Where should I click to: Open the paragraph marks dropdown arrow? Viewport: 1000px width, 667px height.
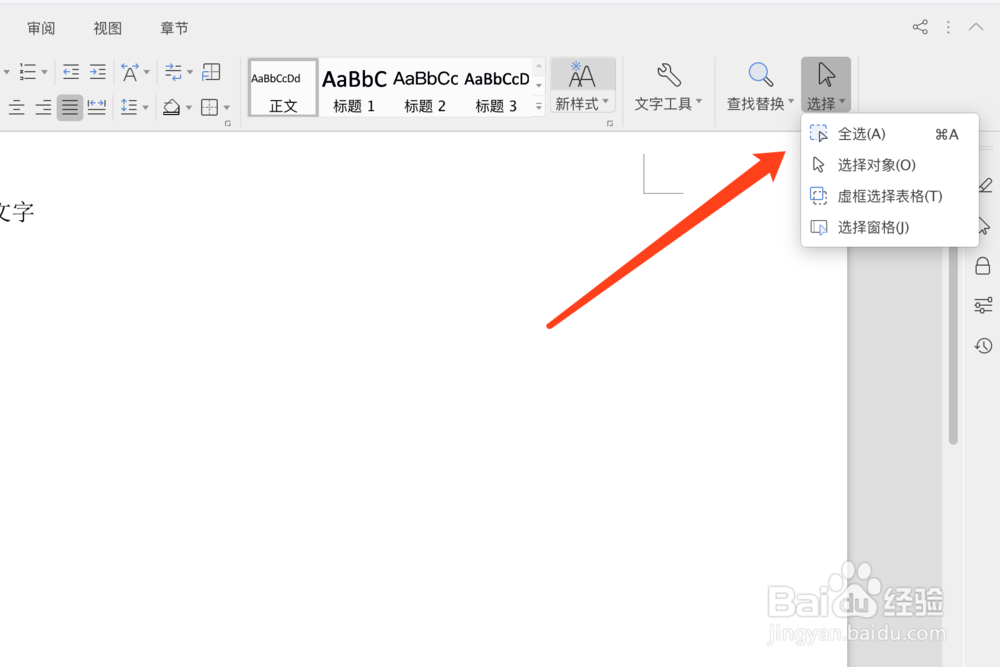(x=190, y=72)
